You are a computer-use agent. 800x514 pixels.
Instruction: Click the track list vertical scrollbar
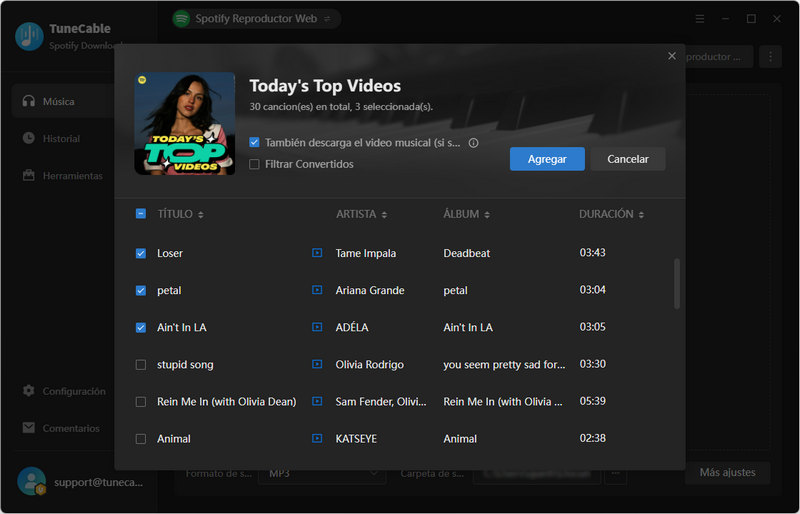pyautogui.click(x=677, y=283)
